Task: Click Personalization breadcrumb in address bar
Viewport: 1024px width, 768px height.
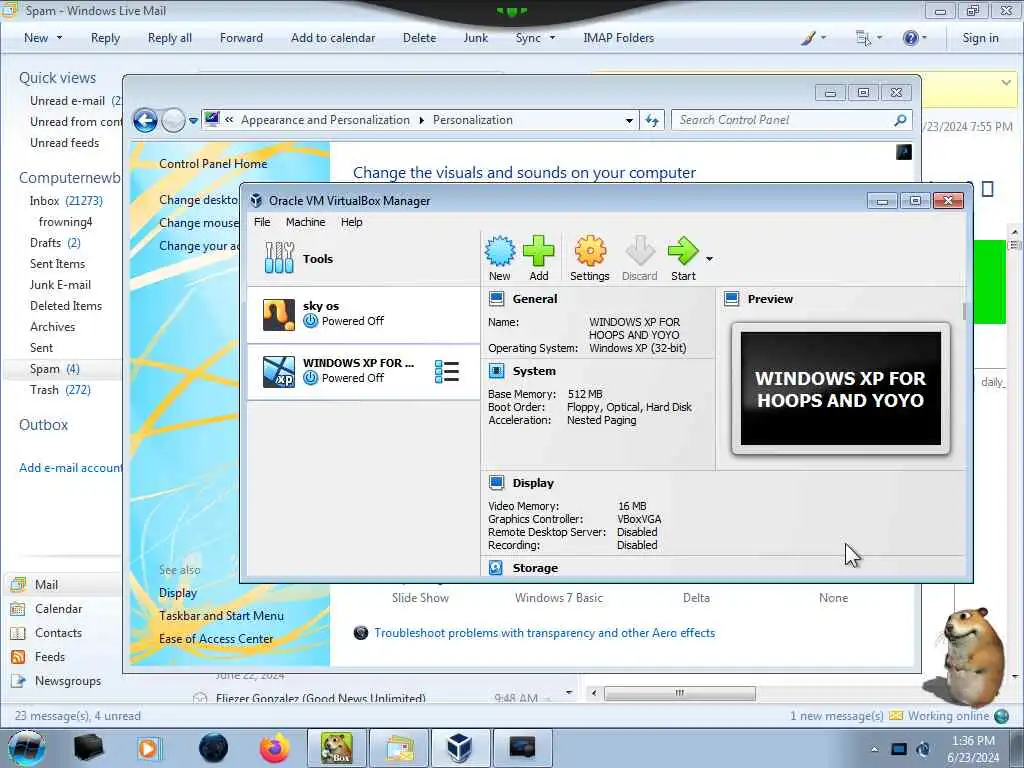Action: pyautogui.click(x=473, y=120)
